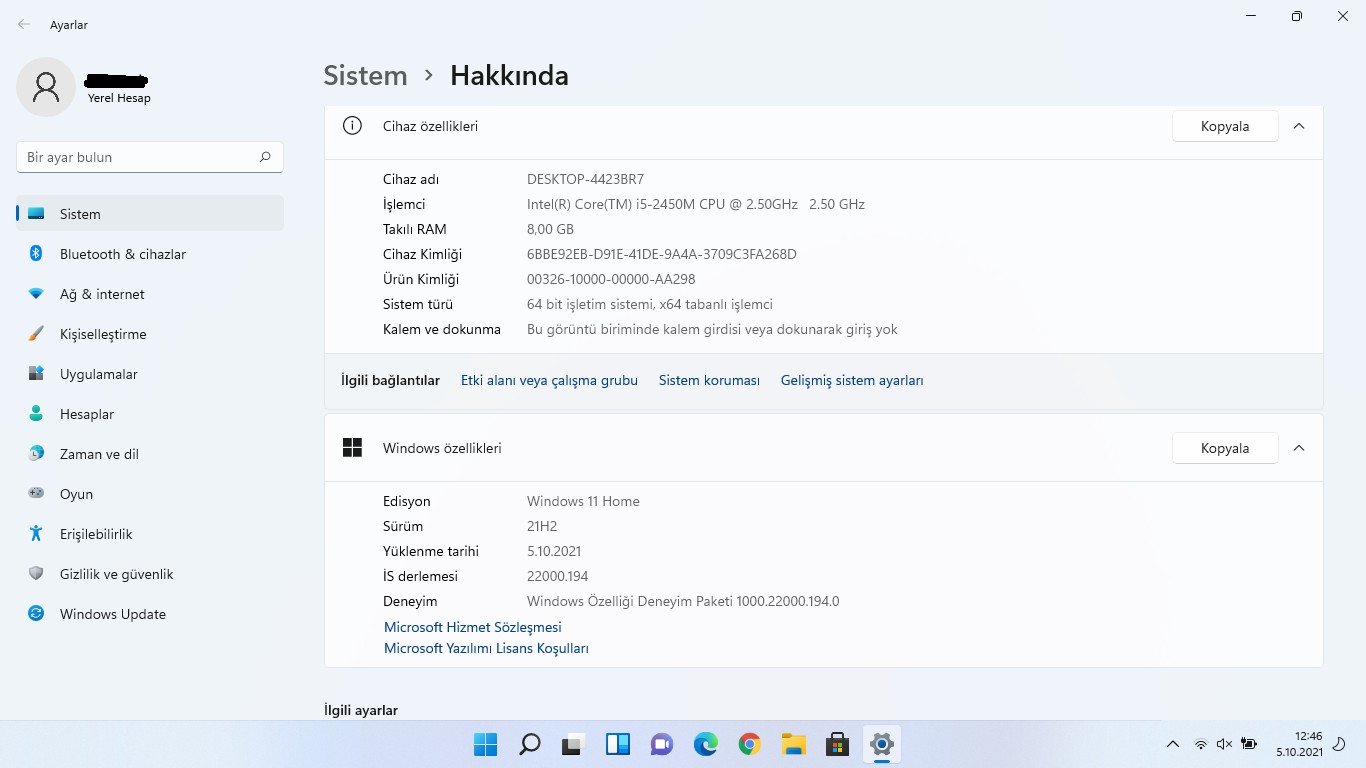
Task: Click the Ürün Kimliği value 00326-10000-00000-AA298
Action: 611,279
